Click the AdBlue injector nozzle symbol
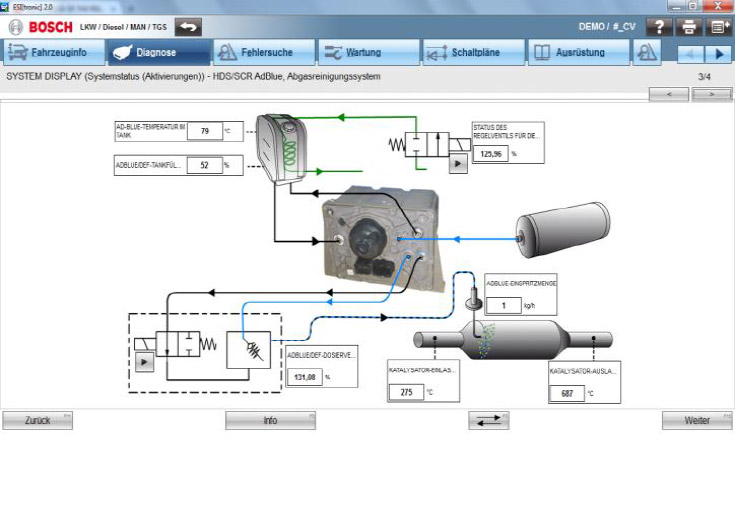The image size is (735, 515). 474,301
